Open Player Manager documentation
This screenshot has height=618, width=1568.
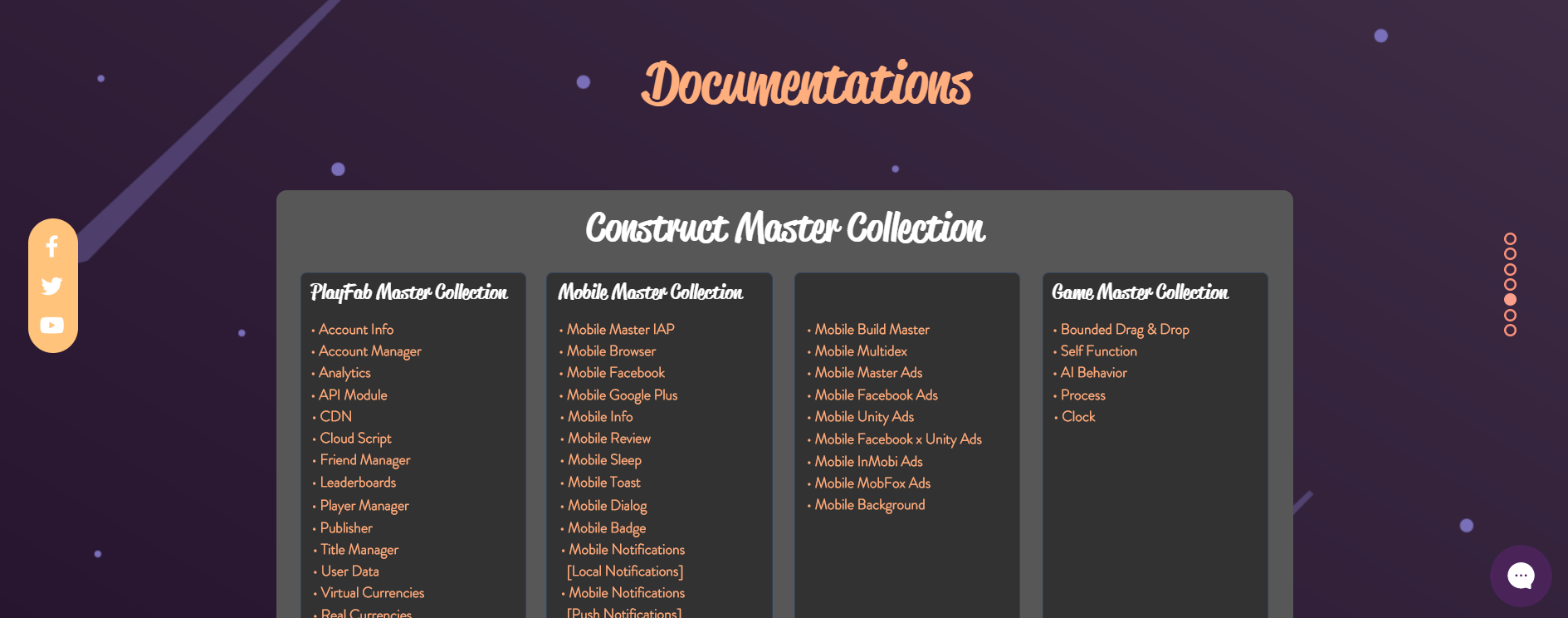point(364,506)
